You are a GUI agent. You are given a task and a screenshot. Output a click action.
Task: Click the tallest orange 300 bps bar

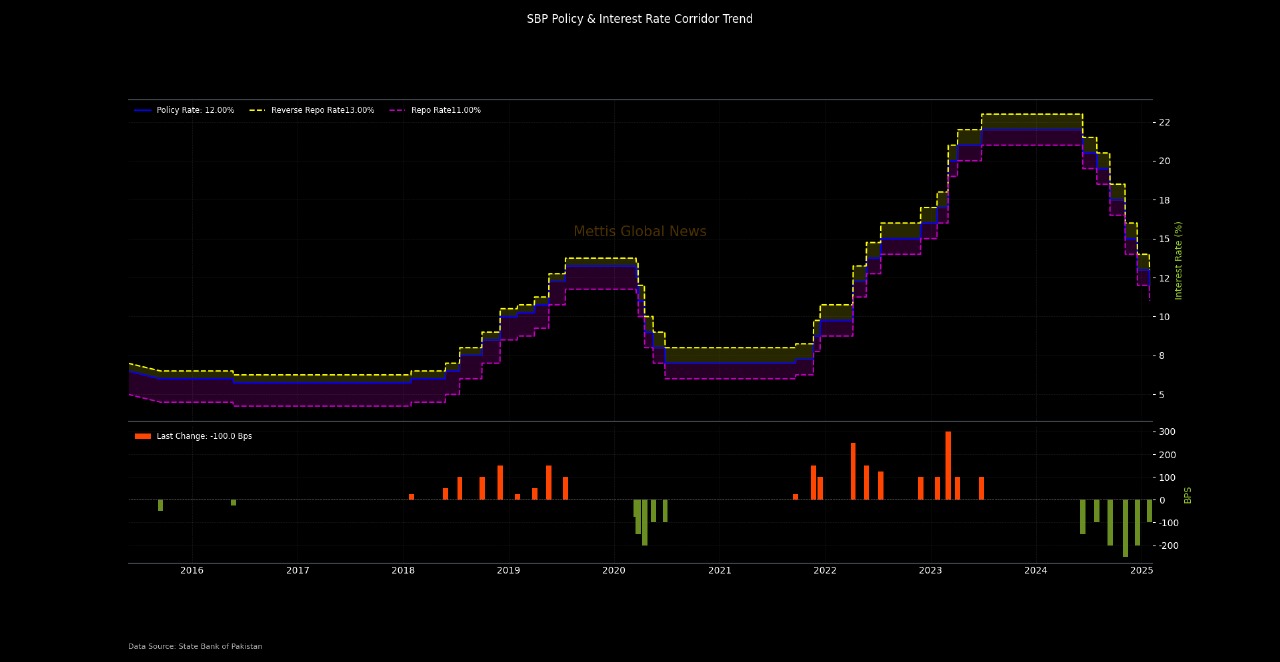click(x=948, y=465)
